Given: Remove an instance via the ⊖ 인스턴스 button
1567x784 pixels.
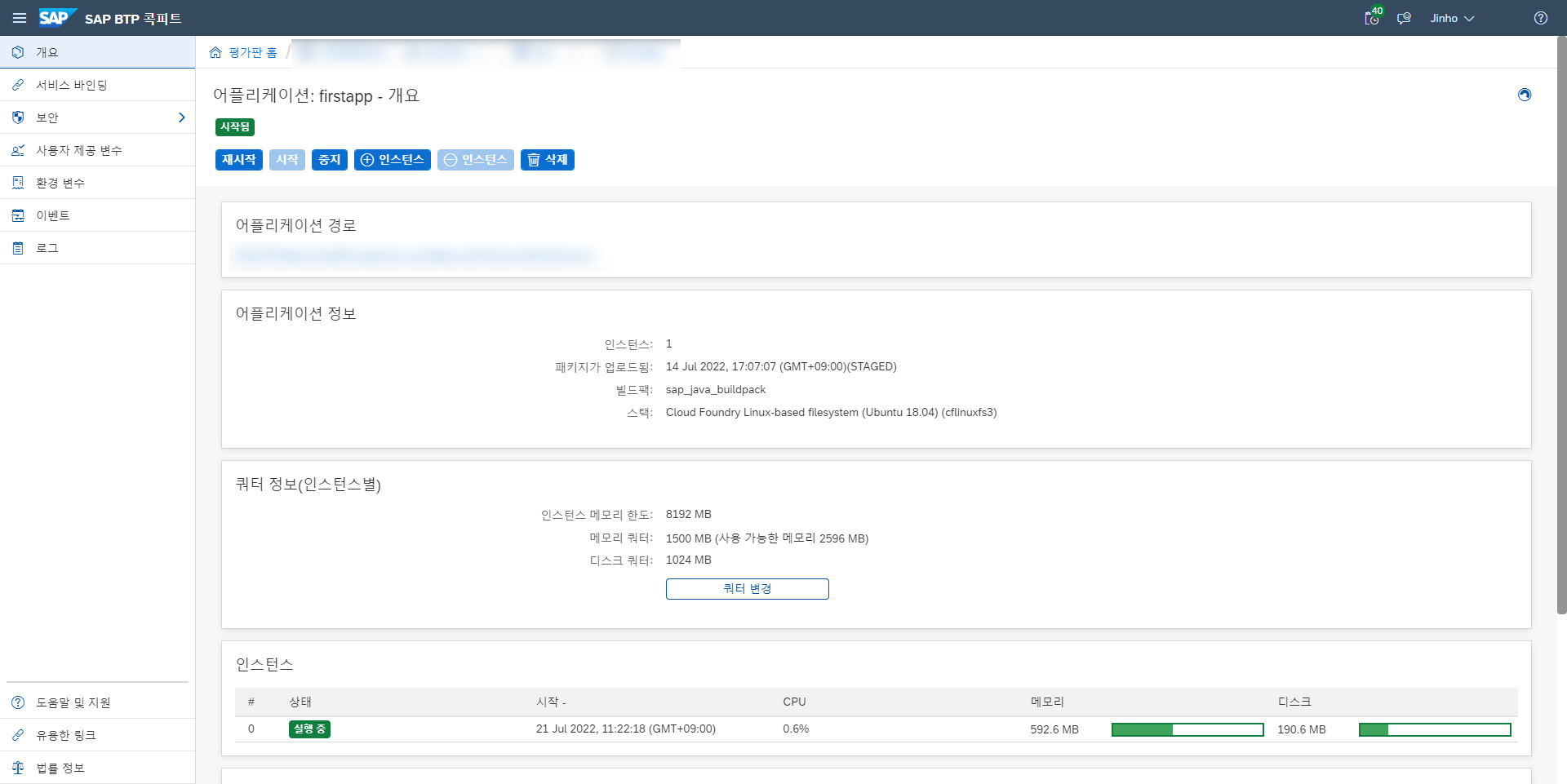Looking at the screenshot, I should 475,160.
